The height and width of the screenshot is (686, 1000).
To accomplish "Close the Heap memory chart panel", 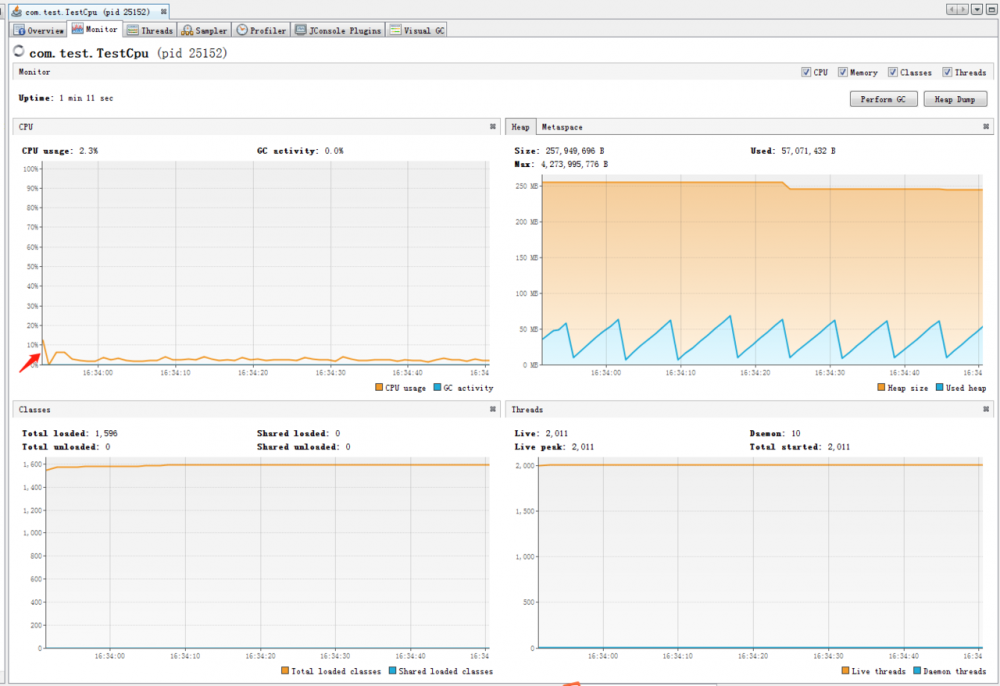I will pos(986,127).
